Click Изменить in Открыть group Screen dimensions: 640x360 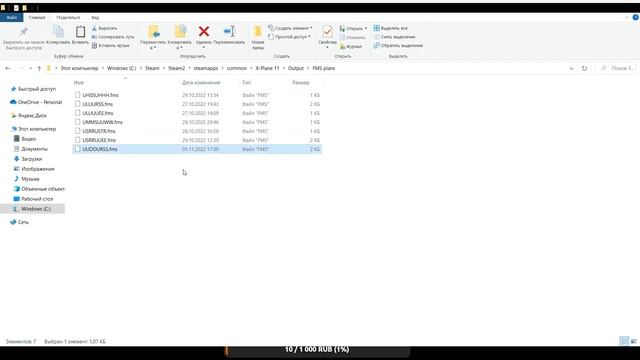click(352, 37)
